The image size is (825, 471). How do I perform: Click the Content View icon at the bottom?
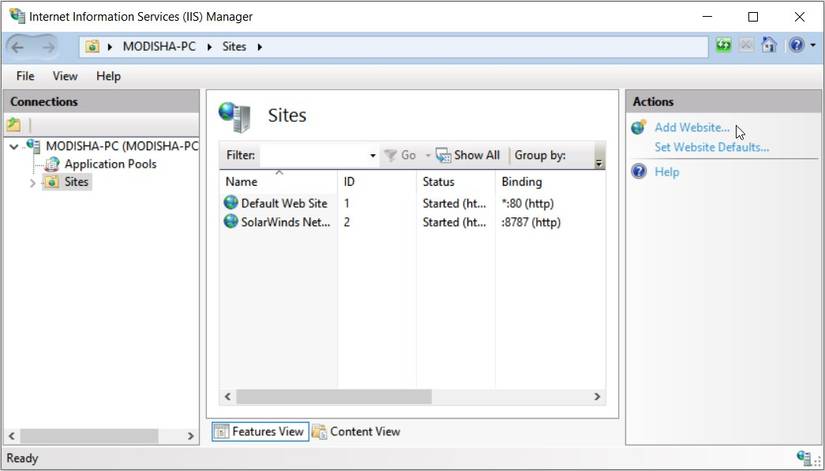point(319,432)
